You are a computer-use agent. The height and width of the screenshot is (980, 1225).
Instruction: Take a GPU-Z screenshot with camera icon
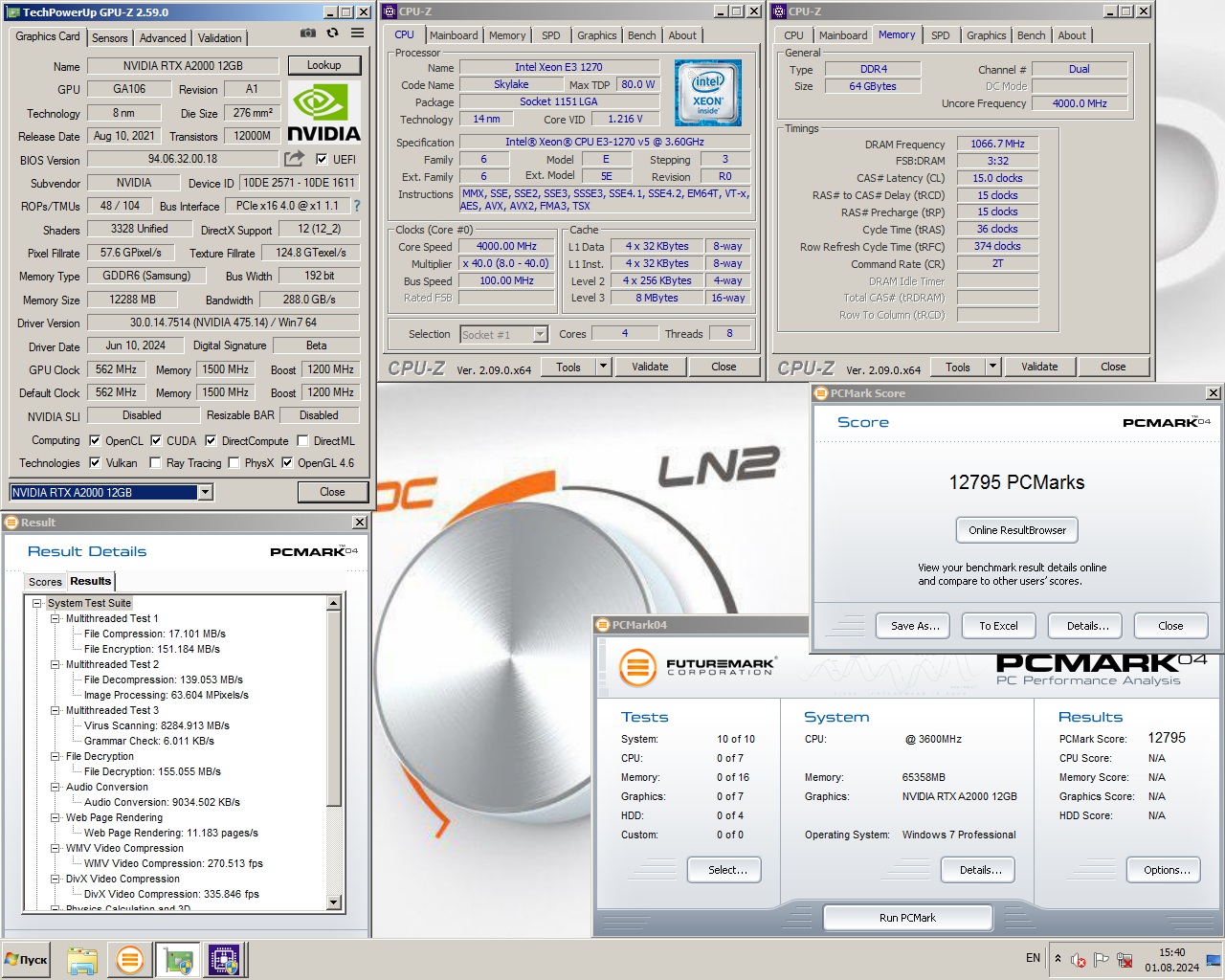[307, 33]
